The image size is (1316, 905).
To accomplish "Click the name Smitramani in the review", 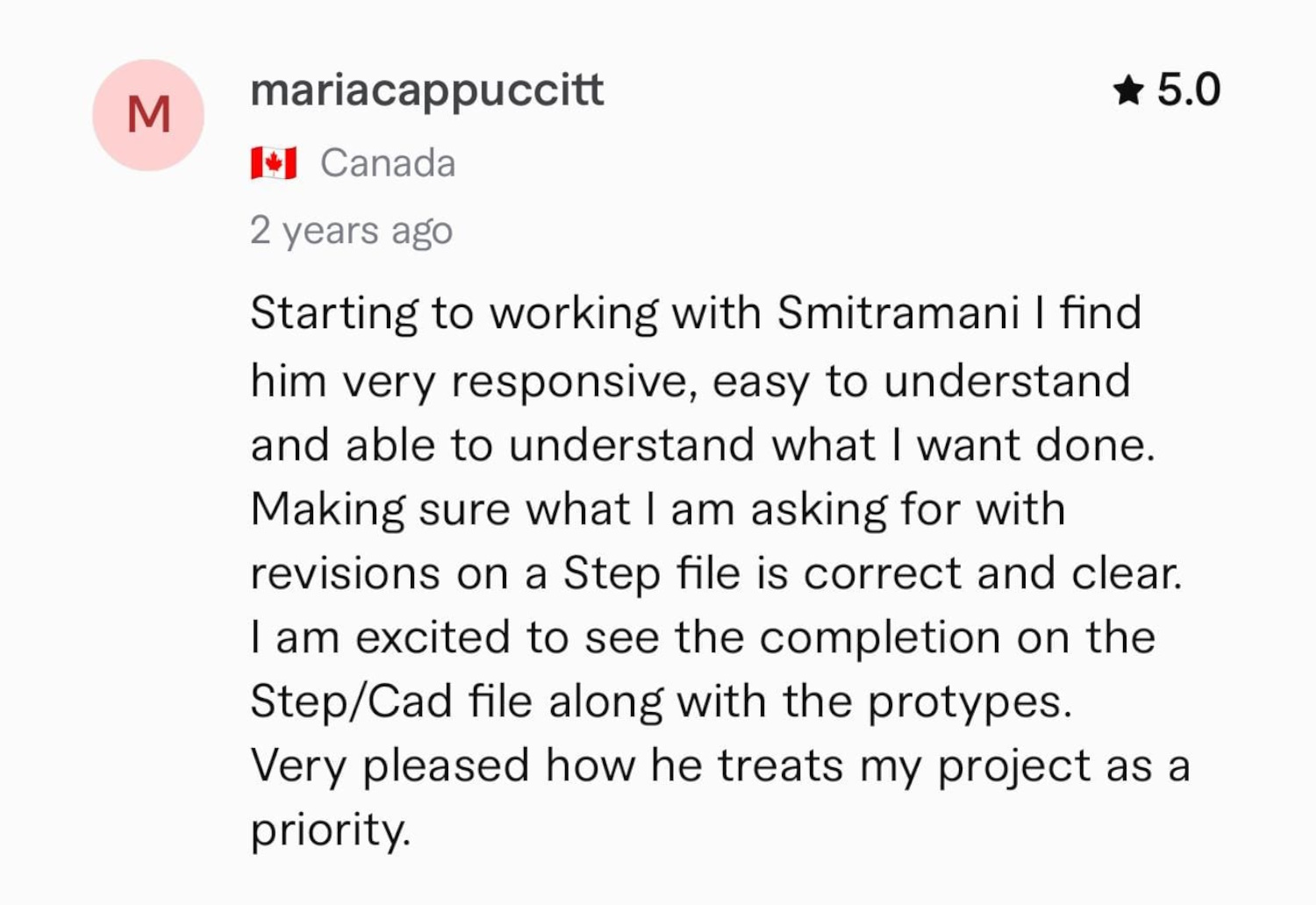I will pyautogui.click(x=898, y=313).
